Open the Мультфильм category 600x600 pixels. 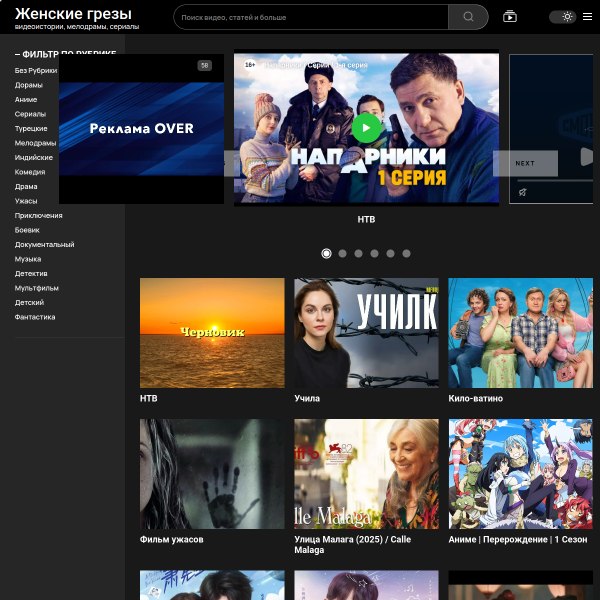37,288
